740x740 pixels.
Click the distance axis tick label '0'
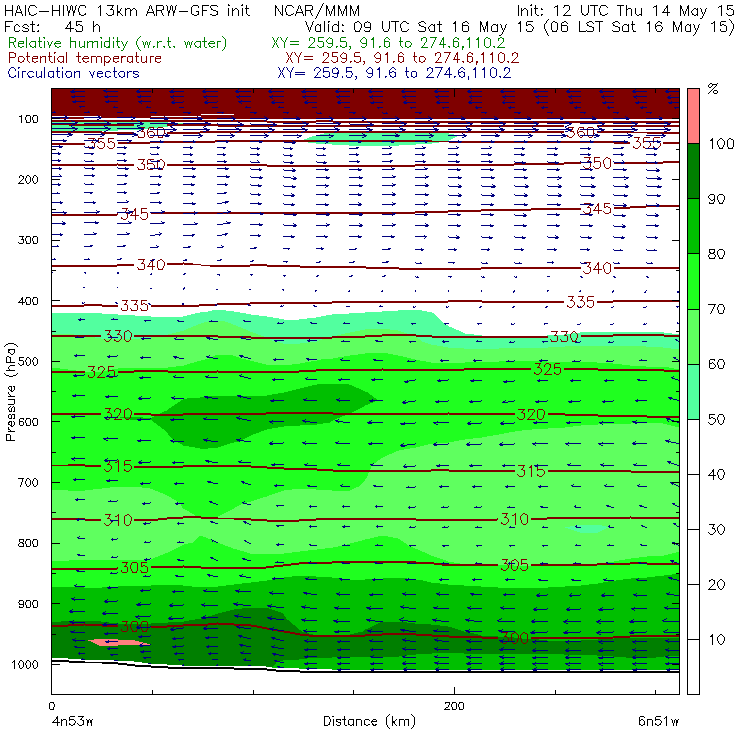tap(52, 706)
